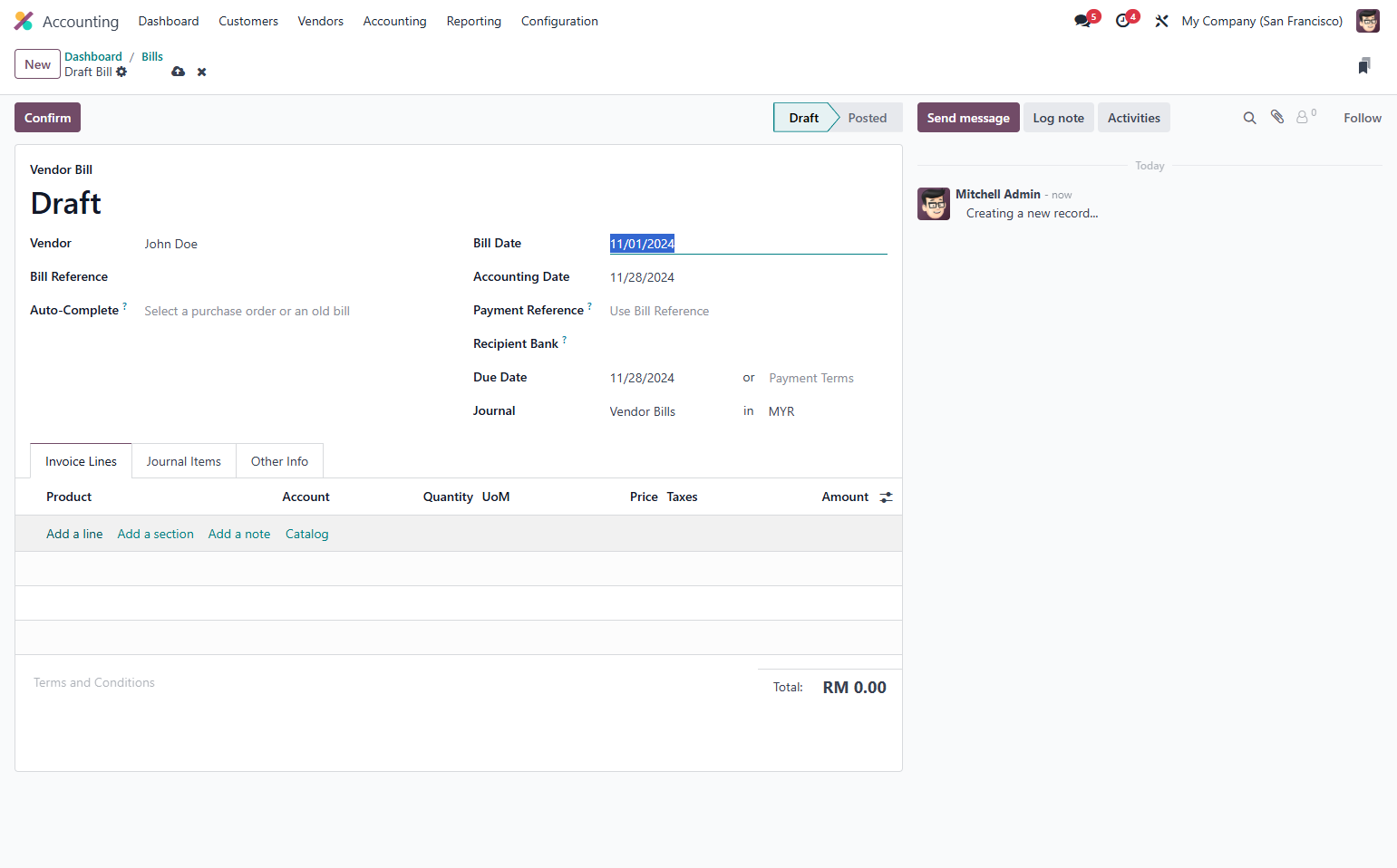Open the user avatar menu
This screenshot has width=1397, height=868.
pos(1367,21)
